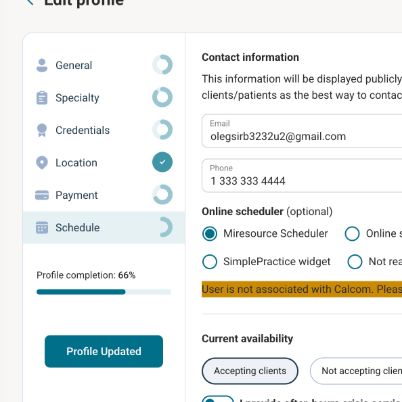Screen dimensions: 402x402
Task: Click the Payment credit card icon
Action: (x=42, y=195)
